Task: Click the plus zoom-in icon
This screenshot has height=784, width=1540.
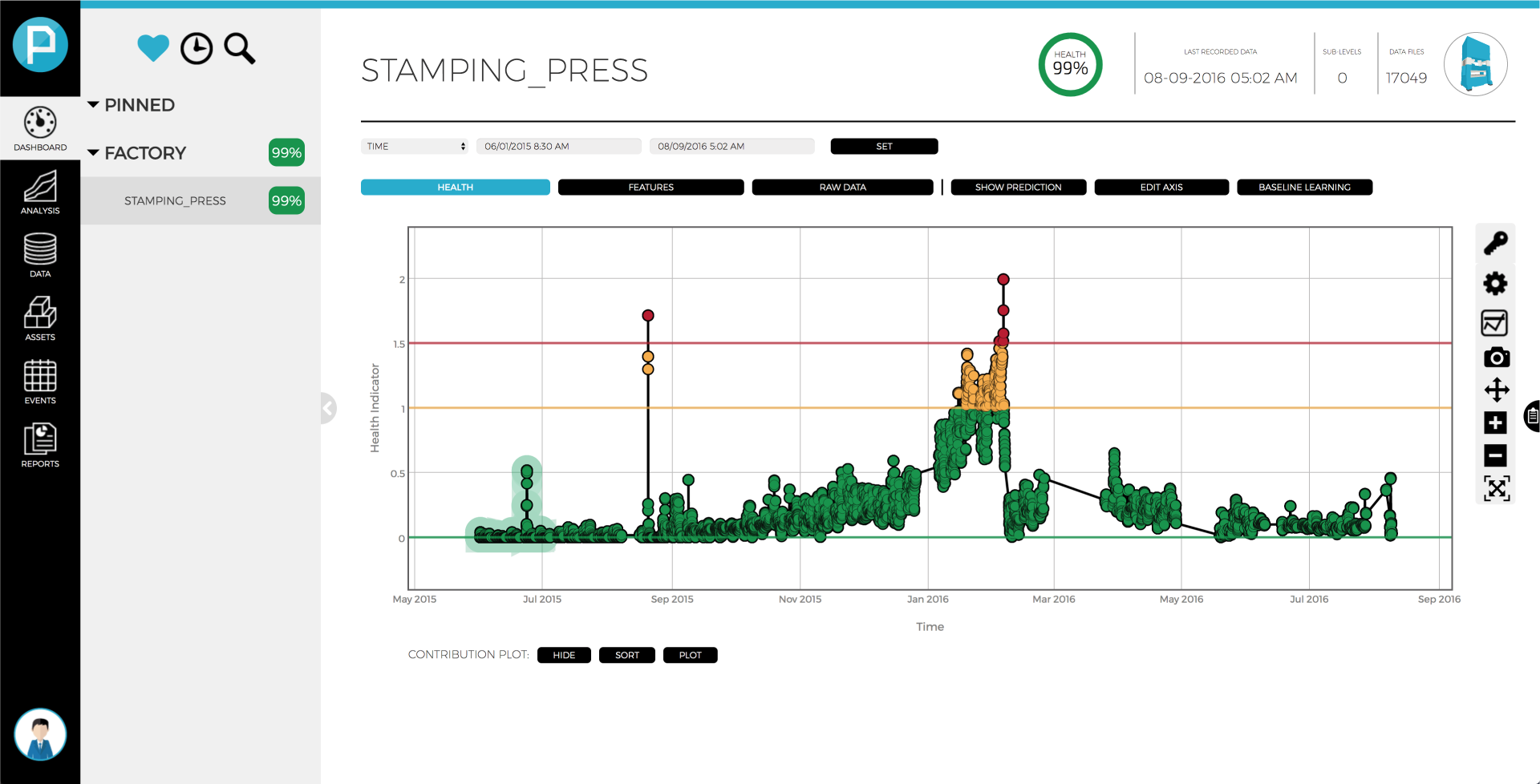Action: (x=1495, y=423)
